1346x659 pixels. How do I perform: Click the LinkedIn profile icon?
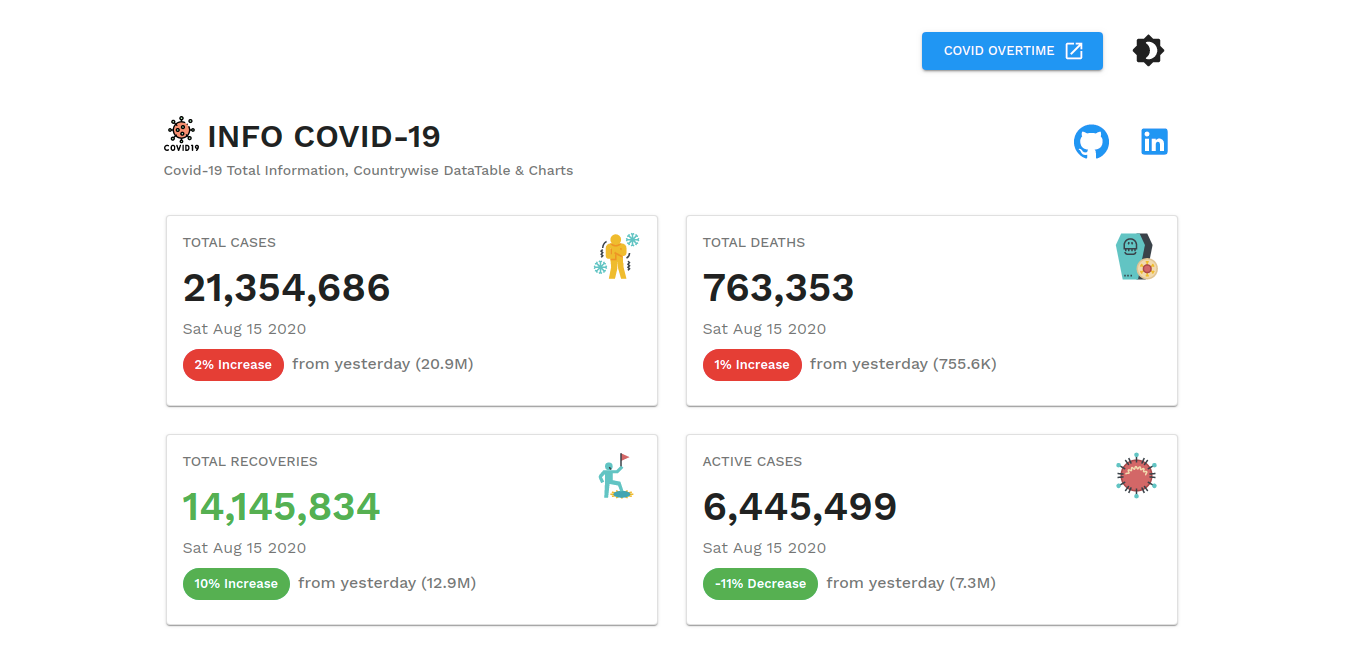coord(1154,141)
